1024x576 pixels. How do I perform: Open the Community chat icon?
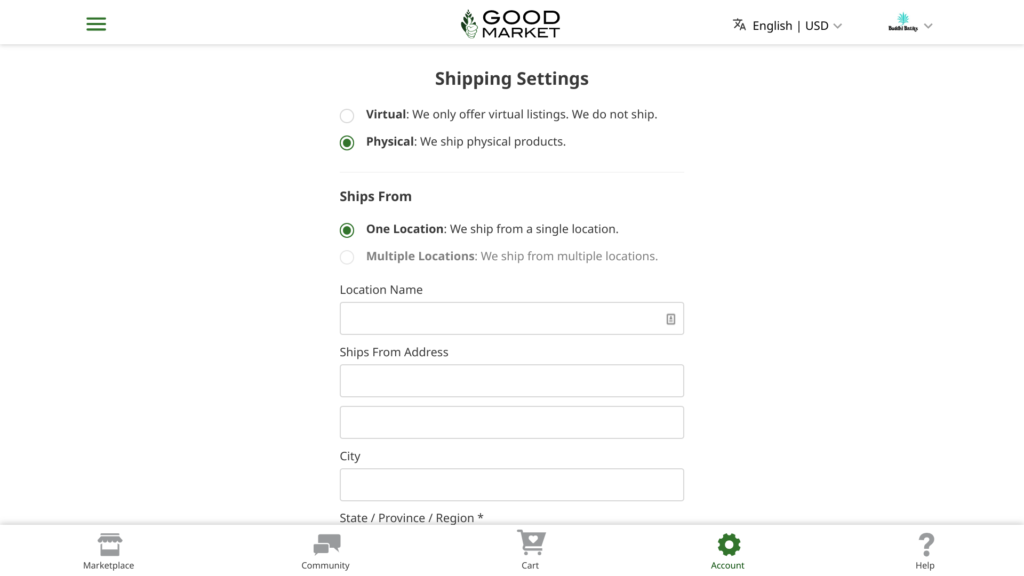click(x=326, y=545)
